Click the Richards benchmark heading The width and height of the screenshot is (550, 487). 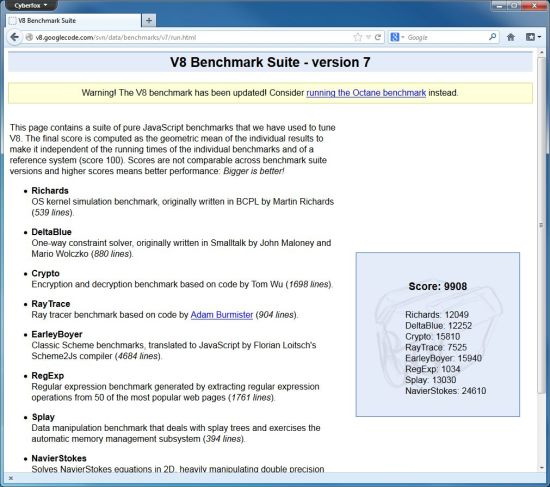tap(50, 191)
